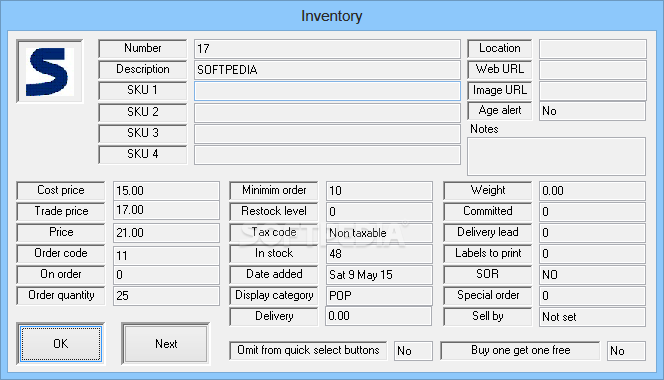Screen dimensions: 664x380
Task: Click the Date added label button
Action: click(x=274, y=275)
